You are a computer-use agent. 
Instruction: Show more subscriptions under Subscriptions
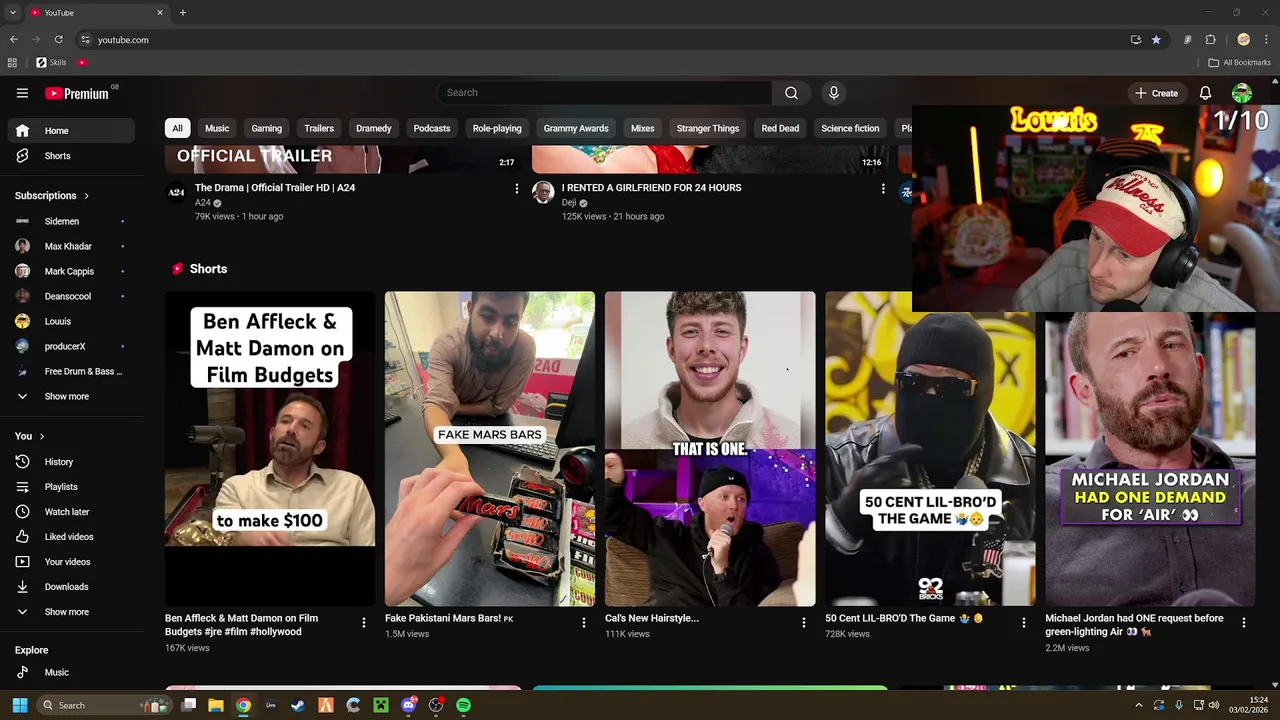coord(71,396)
